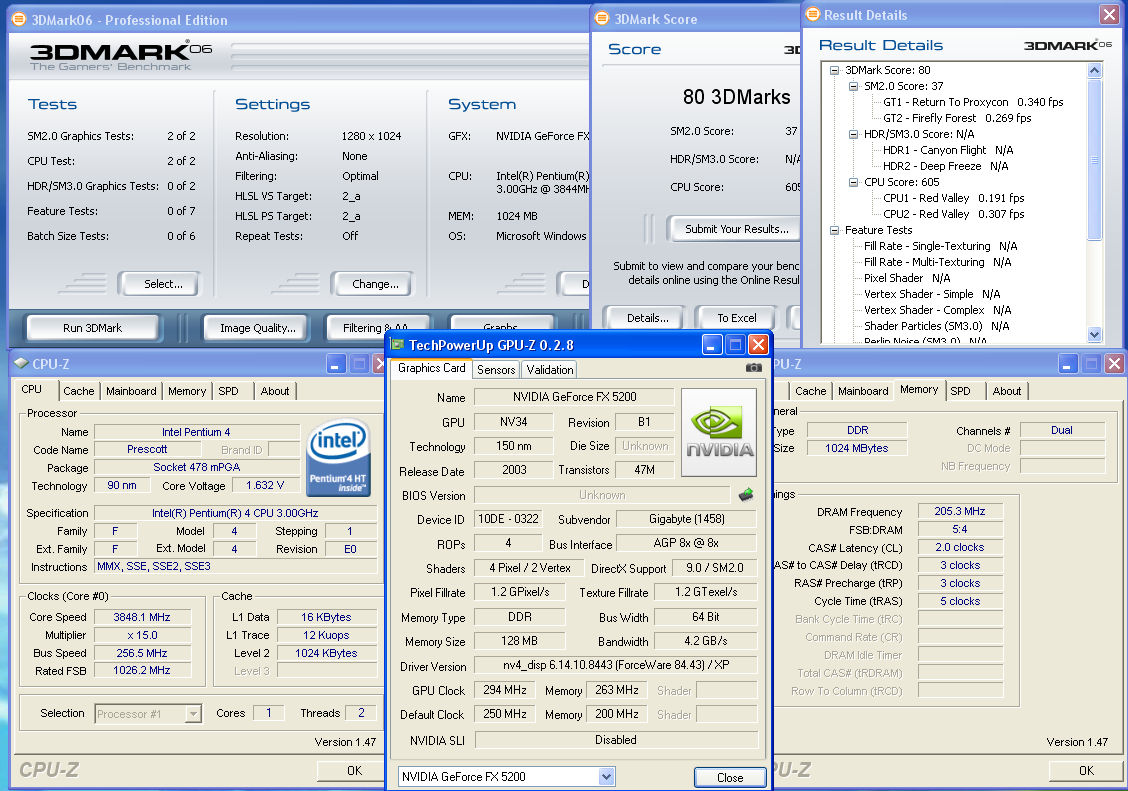Click the GPU-Z title bar app icon
Image resolution: width=1128 pixels, height=791 pixels.
tap(397, 345)
